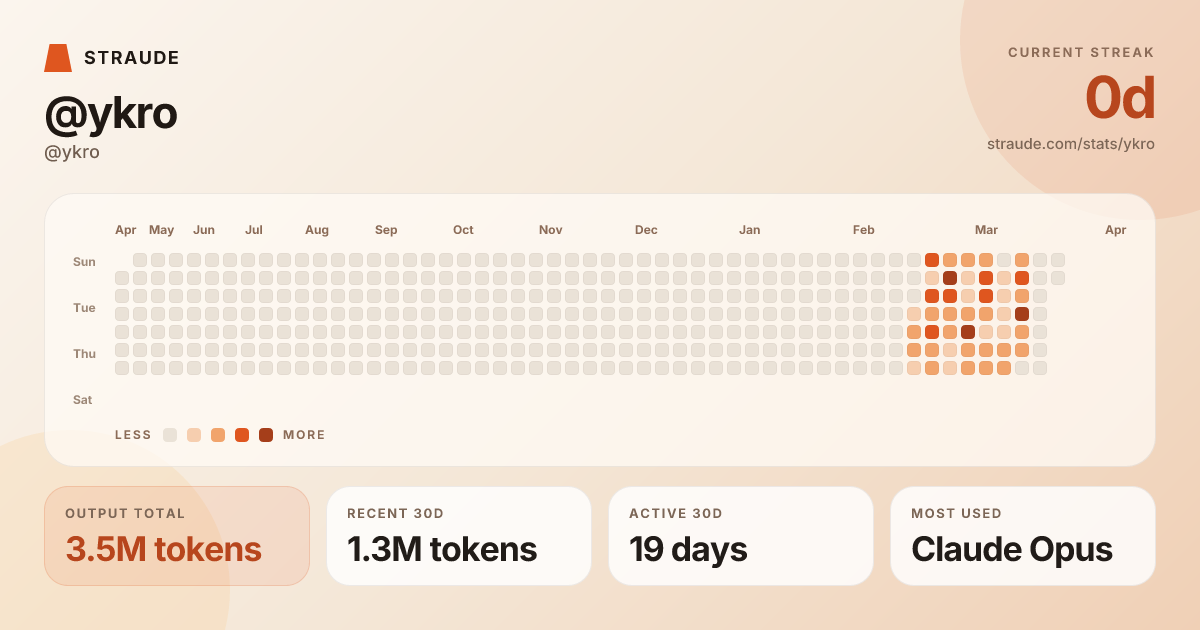The height and width of the screenshot is (630, 1200).
Task: Click the pale peach legend swatch
Action: [194, 435]
